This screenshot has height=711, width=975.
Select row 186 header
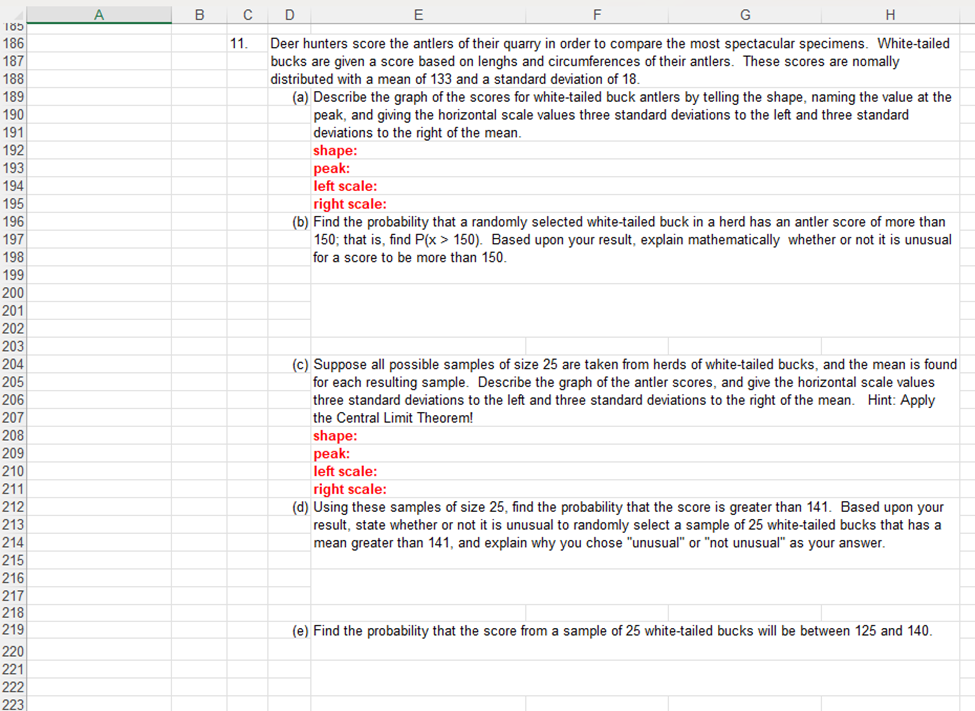pos(13,44)
